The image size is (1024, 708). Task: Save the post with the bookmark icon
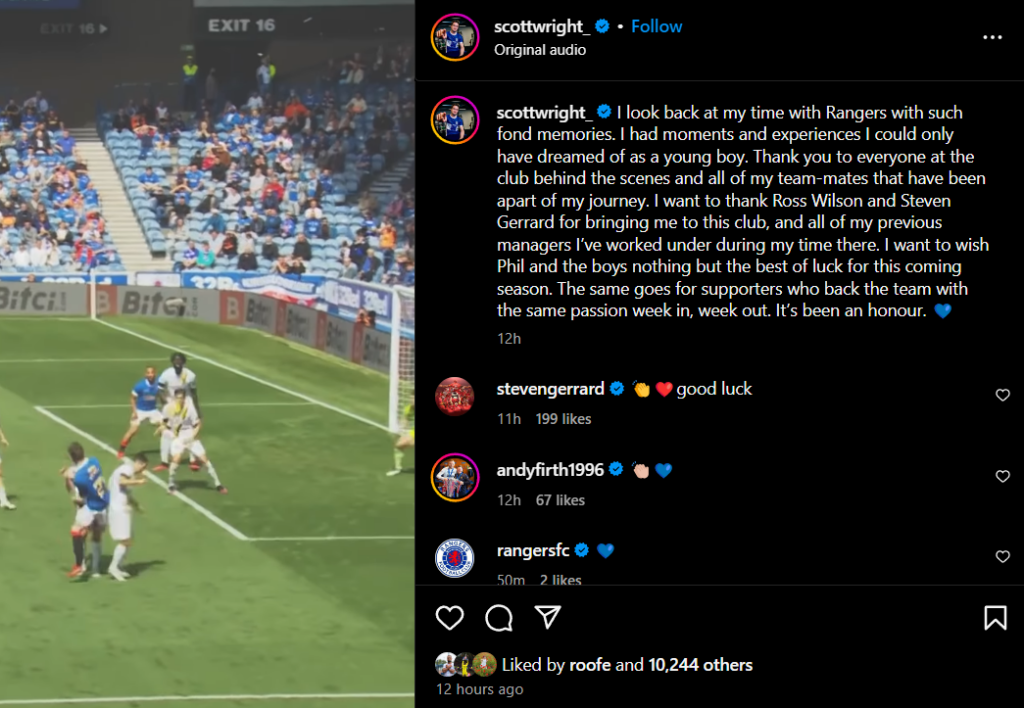tap(995, 617)
